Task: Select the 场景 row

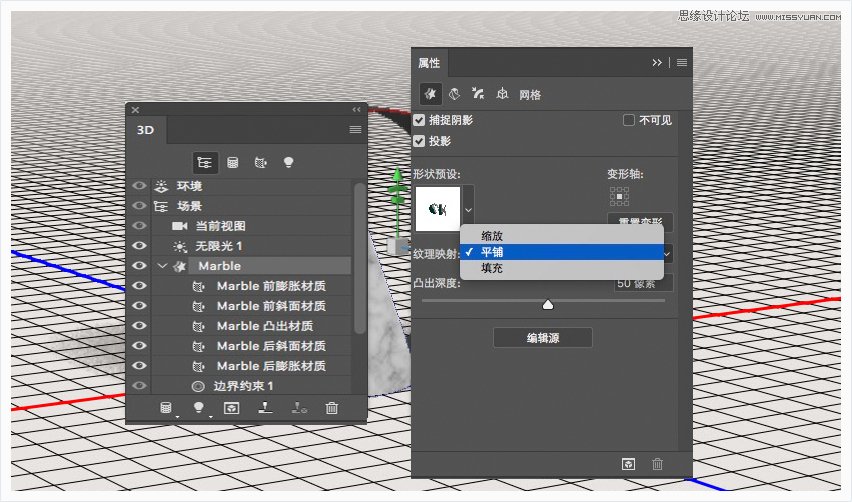Action: click(x=252, y=206)
